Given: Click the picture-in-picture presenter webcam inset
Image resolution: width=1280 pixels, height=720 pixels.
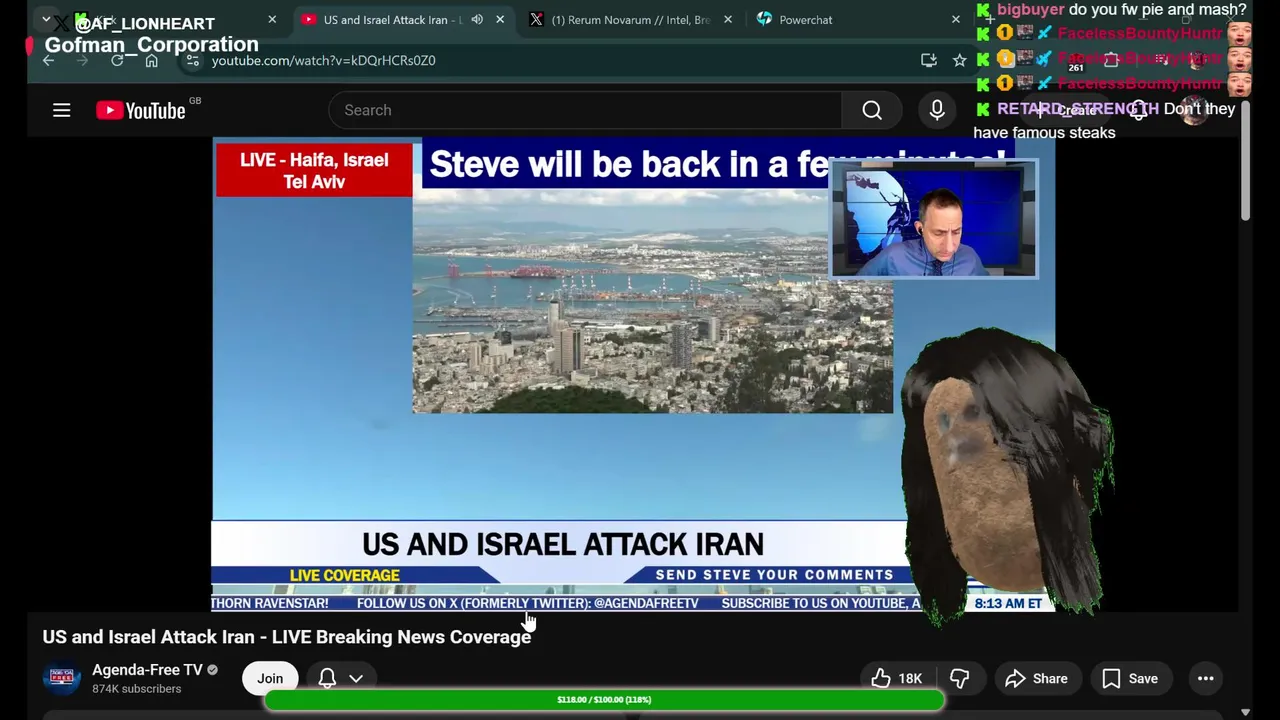Looking at the screenshot, I should click(933, 220).
